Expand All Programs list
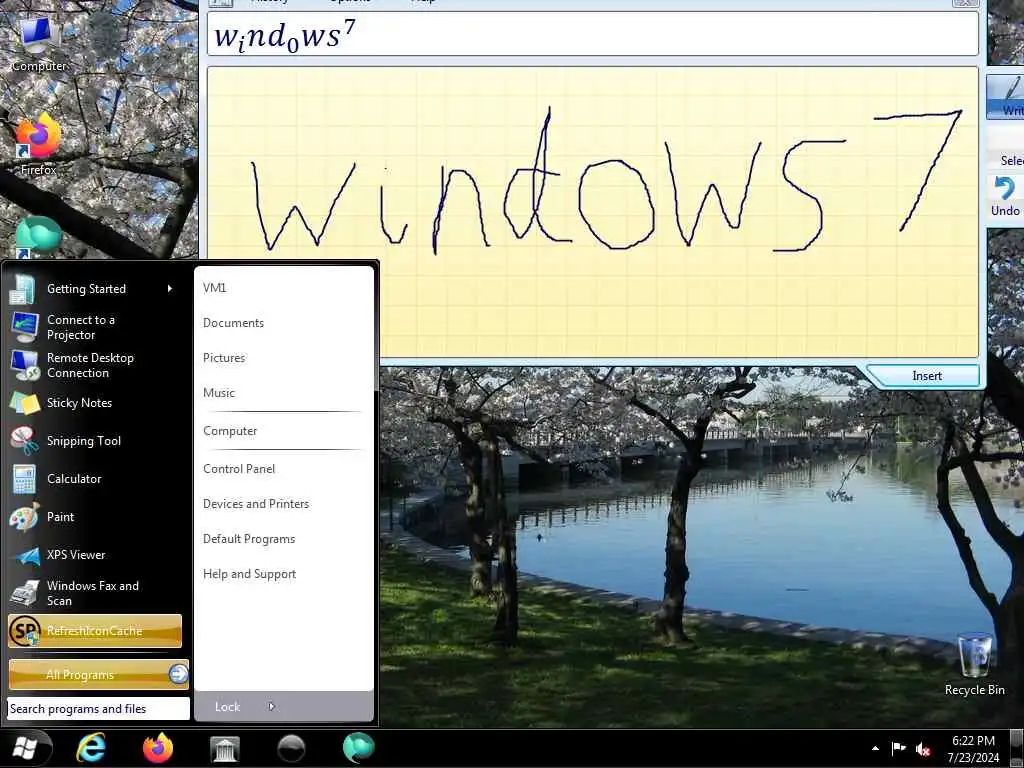 [x=99, y=675]
